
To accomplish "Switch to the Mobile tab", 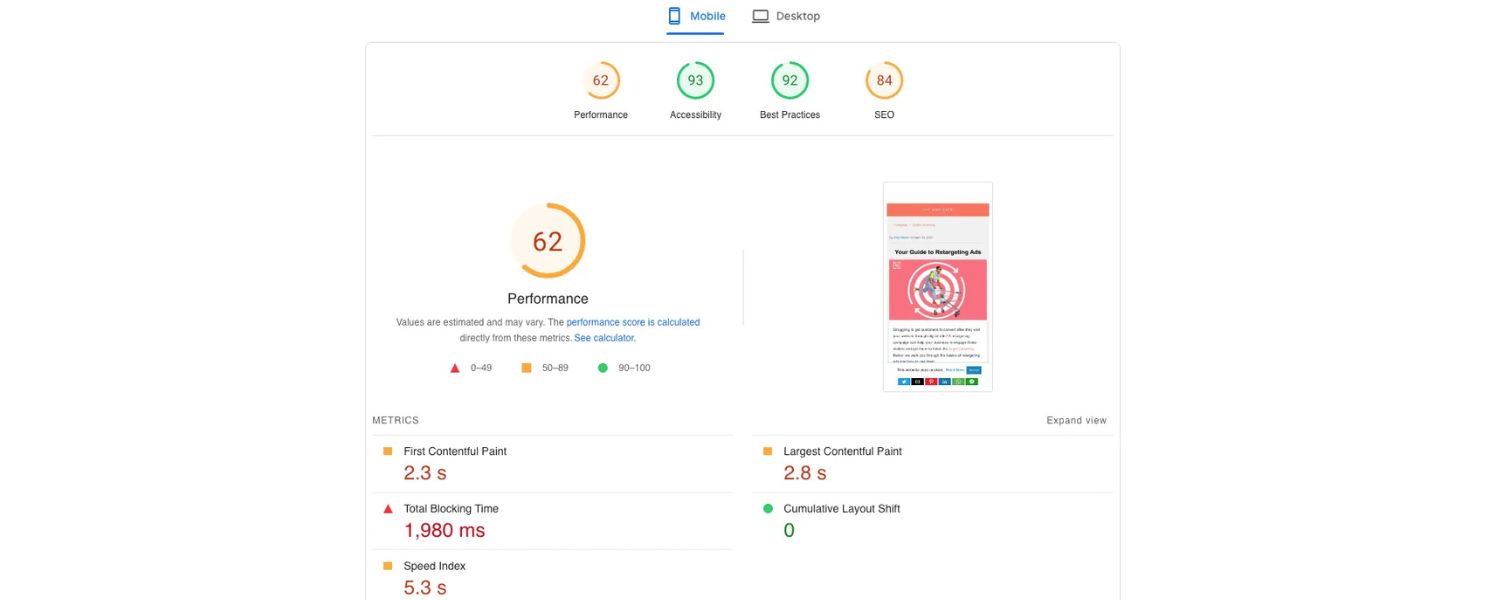I will pos(696,16).
